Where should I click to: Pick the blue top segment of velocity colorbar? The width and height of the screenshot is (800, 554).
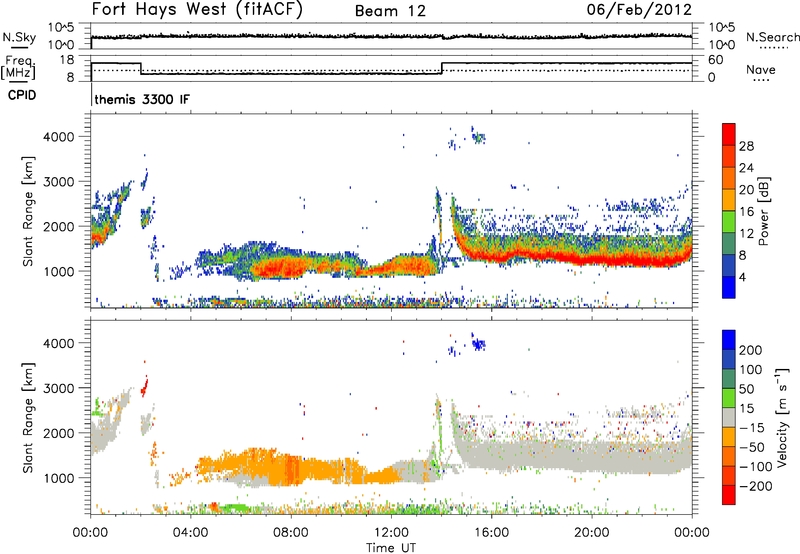tap(729, 340)
